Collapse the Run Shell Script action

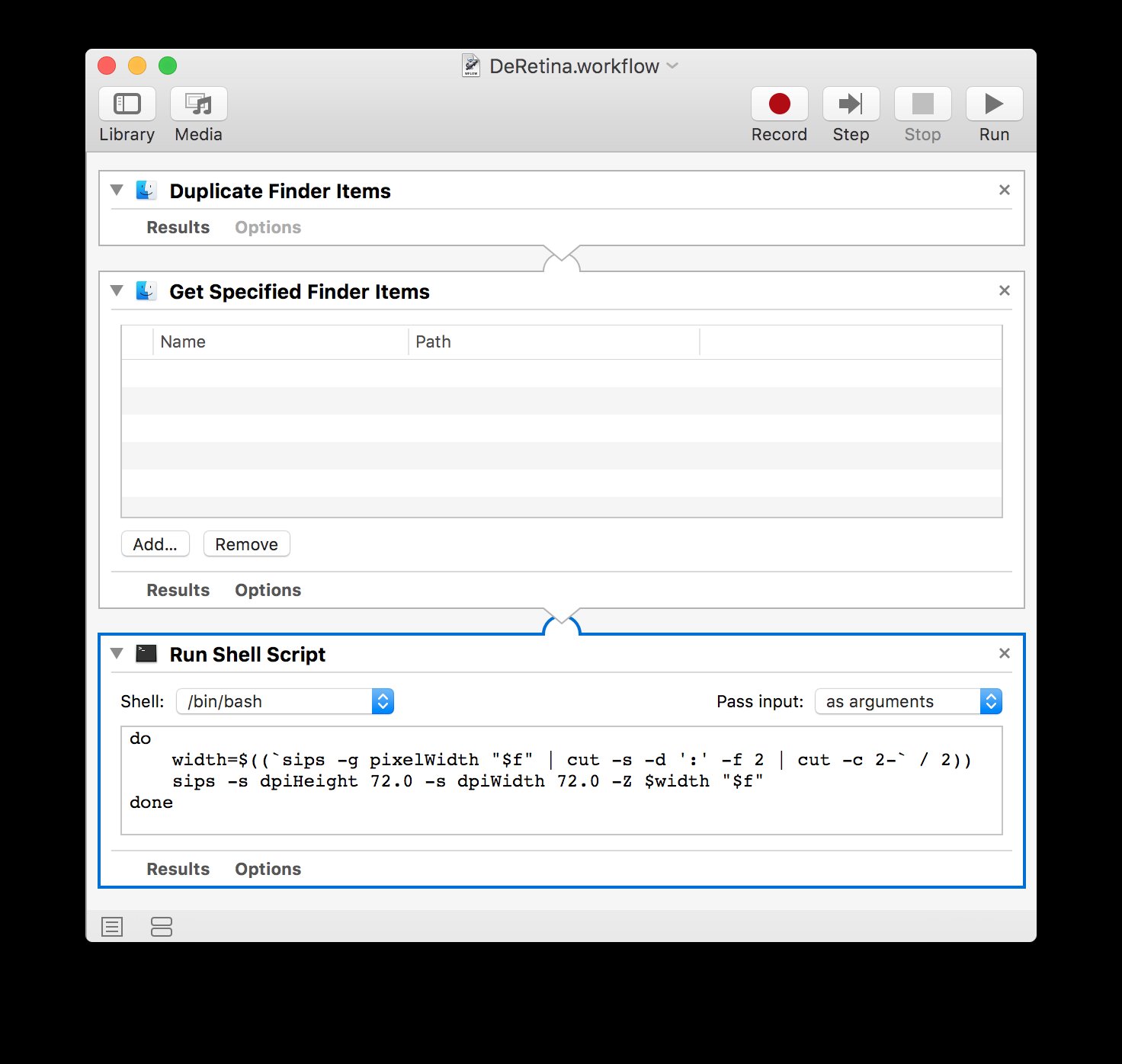[x=117, y=653]
